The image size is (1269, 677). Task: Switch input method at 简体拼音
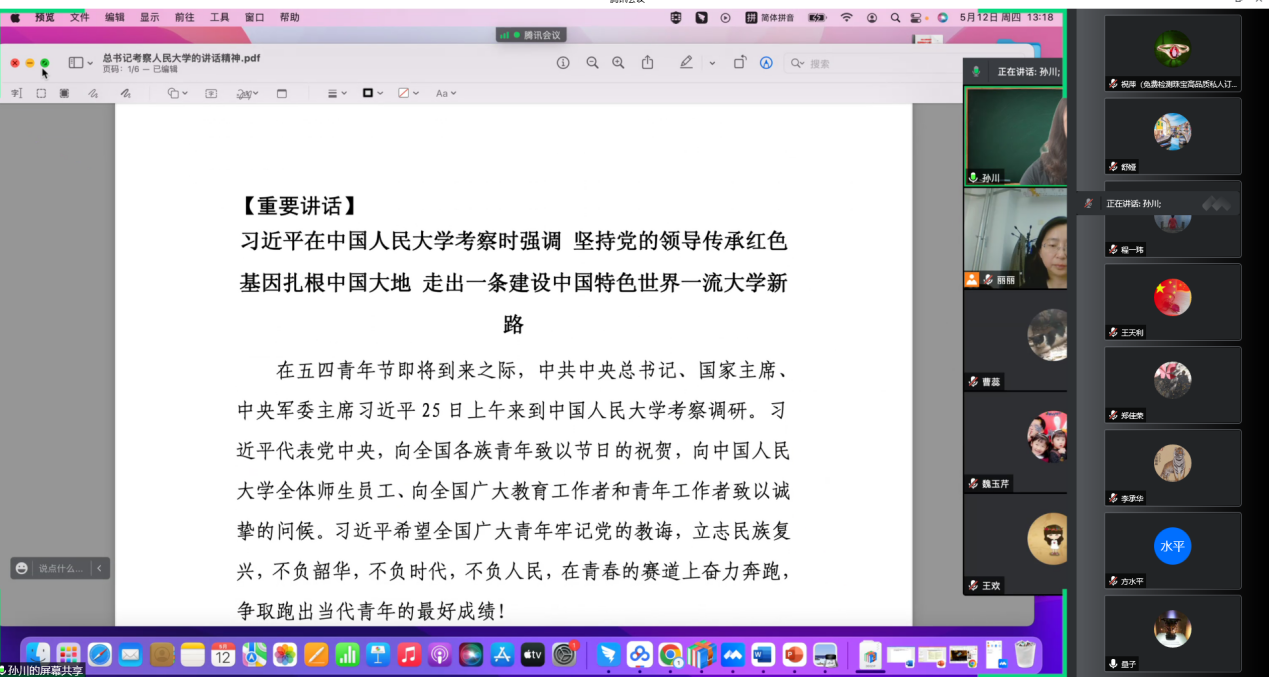click(x=771, y=17)
